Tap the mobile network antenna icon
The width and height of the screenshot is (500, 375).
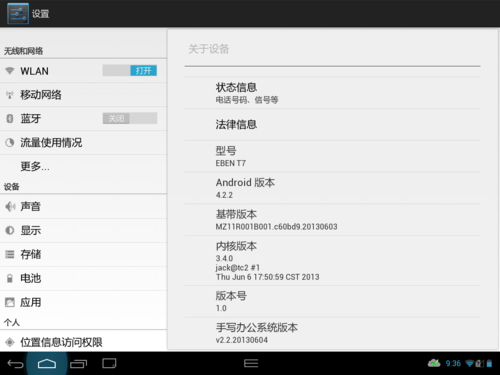click(x=10, y=95)
